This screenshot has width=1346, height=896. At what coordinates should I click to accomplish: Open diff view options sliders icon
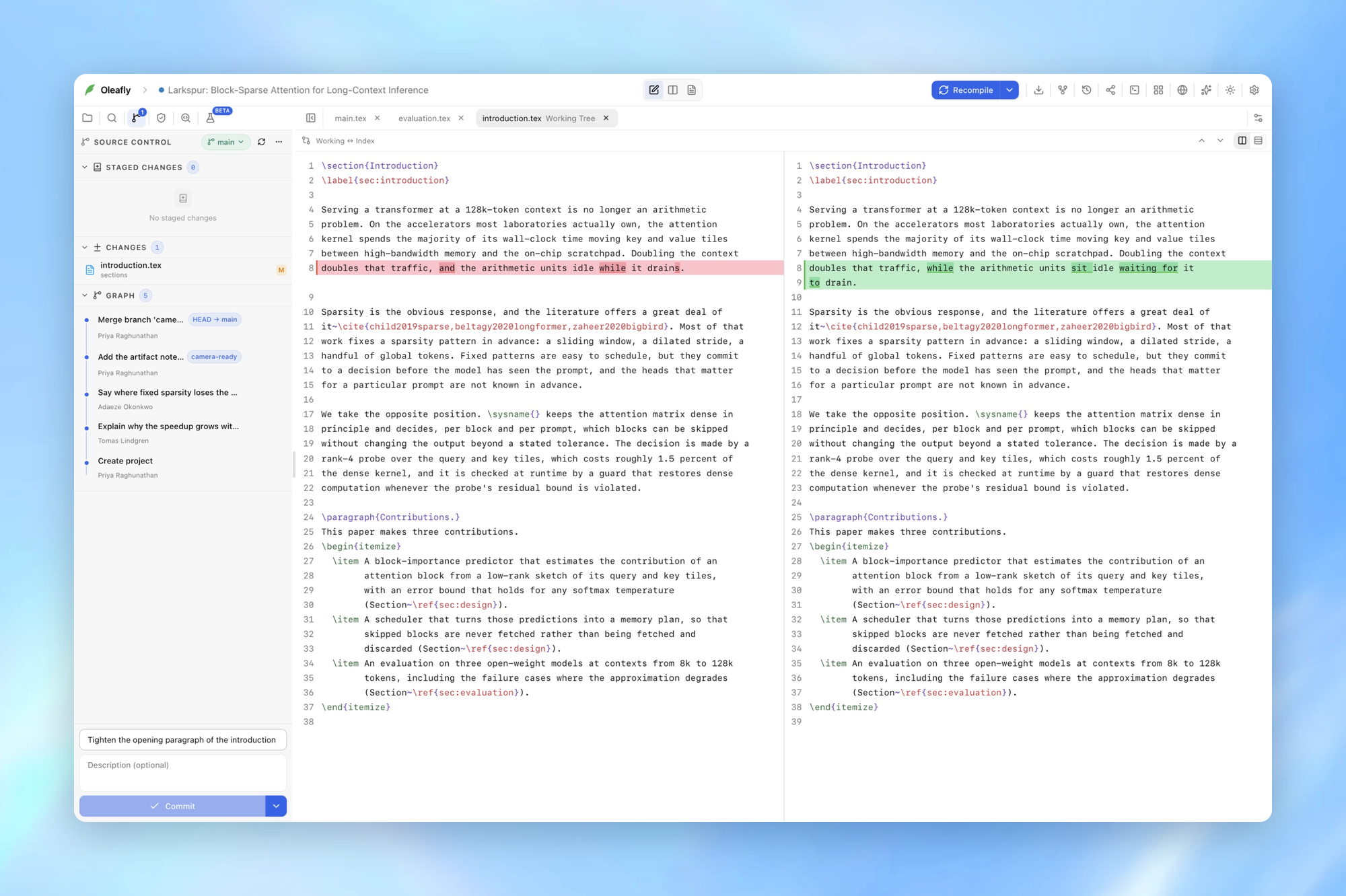(x=1258, y=118)
